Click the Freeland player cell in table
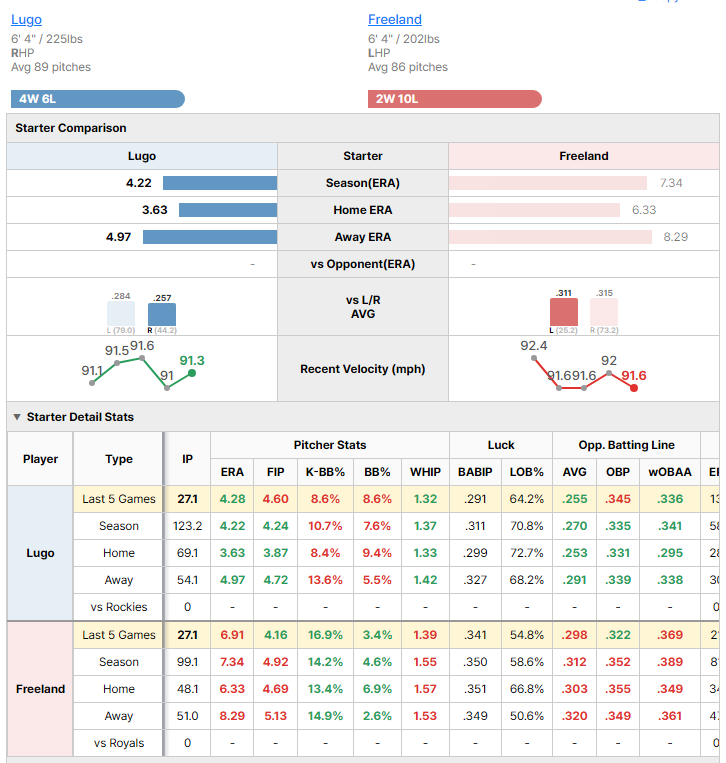726x763 pixels. [x=40, y=689]
